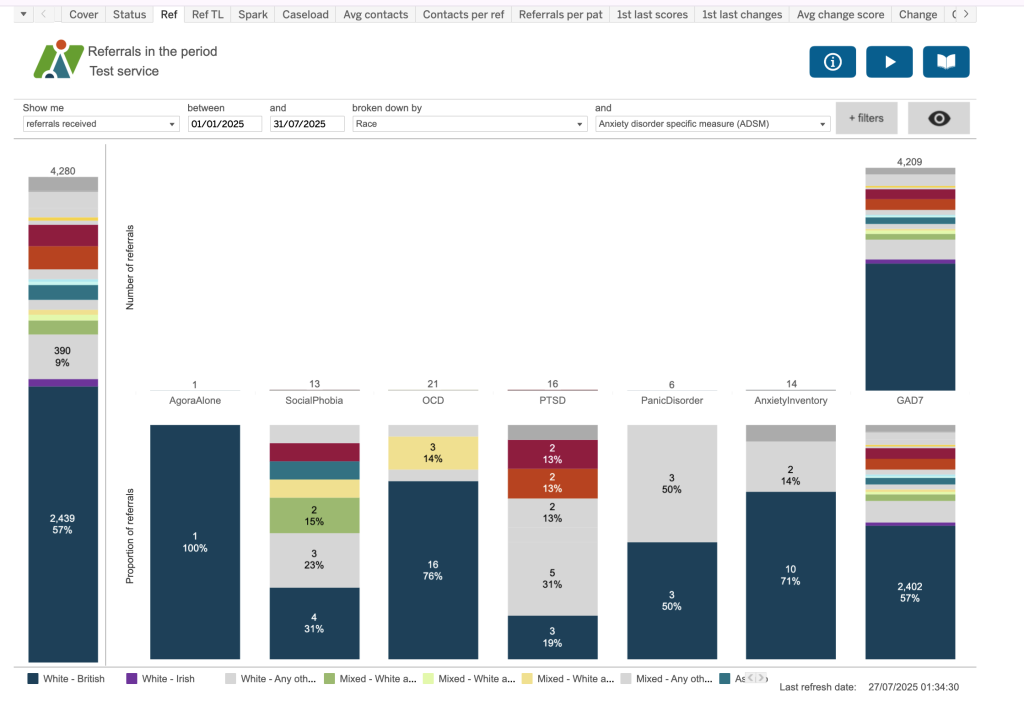
Task: Open the book guide icon
Action: [945, 62]
